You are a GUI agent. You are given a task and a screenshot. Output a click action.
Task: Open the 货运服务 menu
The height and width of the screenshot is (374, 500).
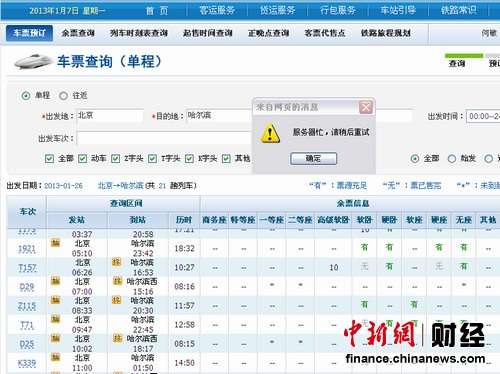[277, 11]
